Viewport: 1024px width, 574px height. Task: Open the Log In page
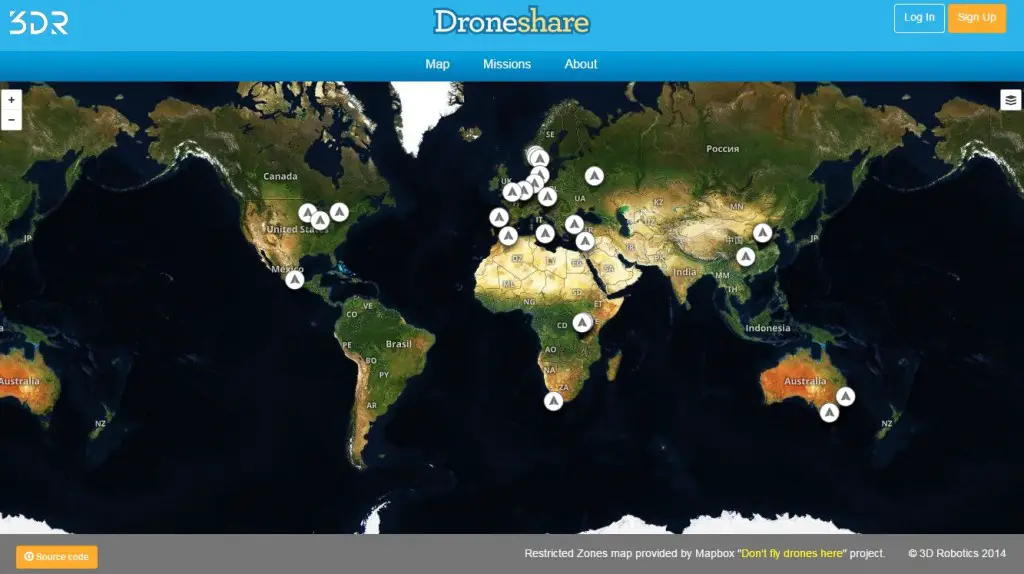pyautogui.click(x=919, y=18)
